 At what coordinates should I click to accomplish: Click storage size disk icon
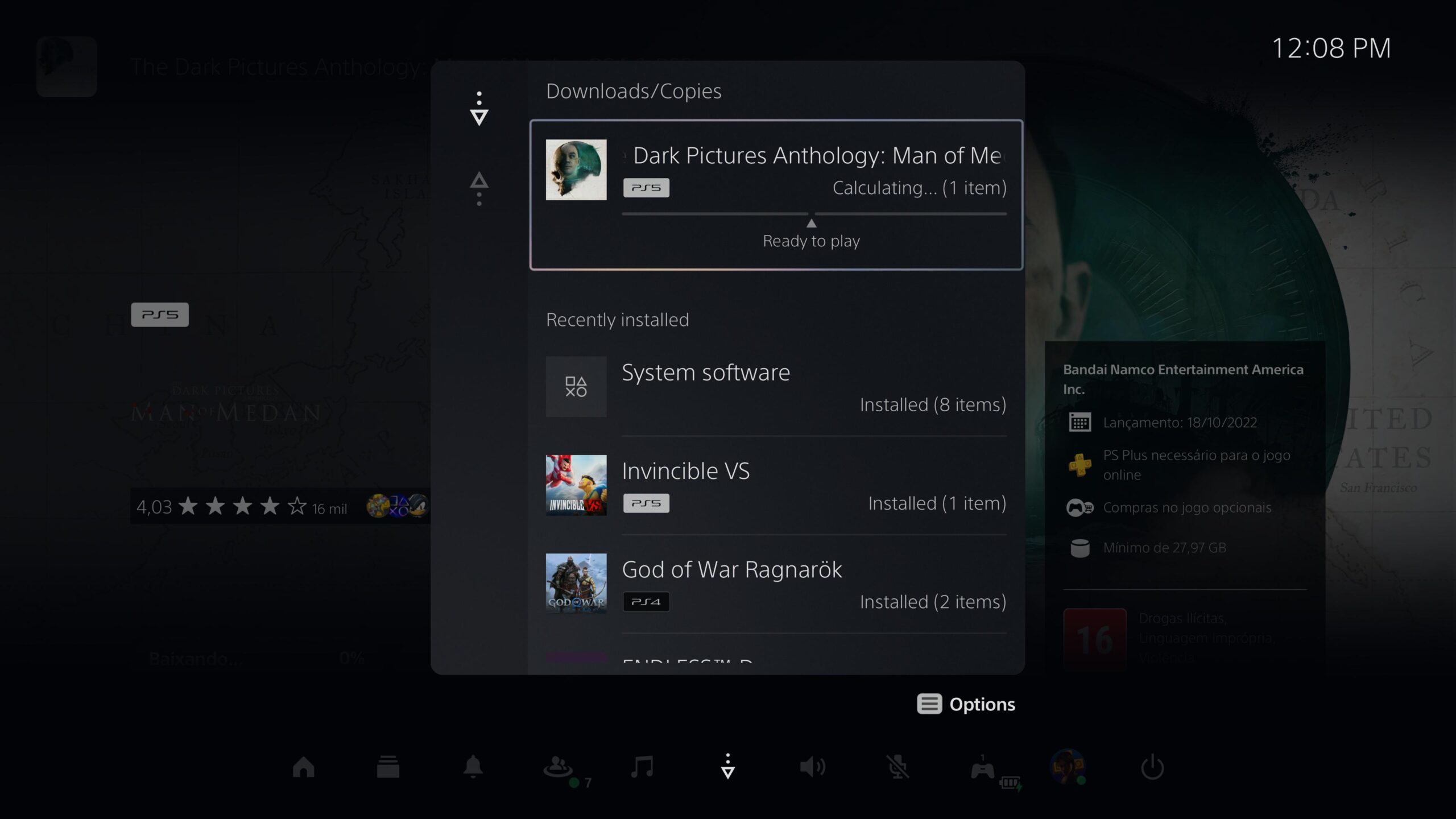click(1079, 548)
